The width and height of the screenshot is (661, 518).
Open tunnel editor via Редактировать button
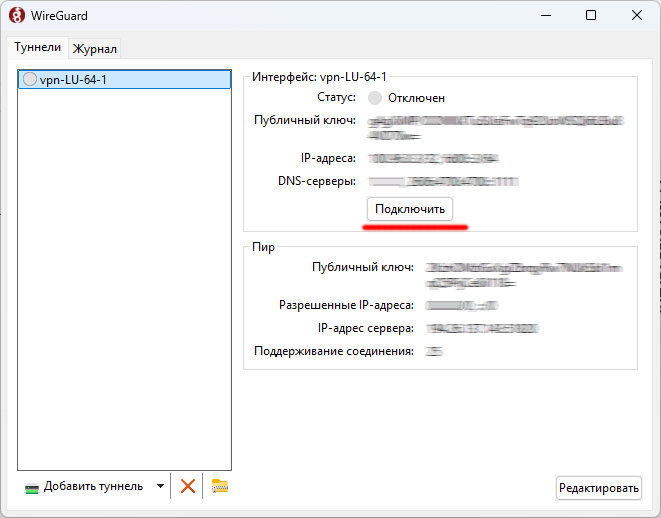(x=598, y=488)
